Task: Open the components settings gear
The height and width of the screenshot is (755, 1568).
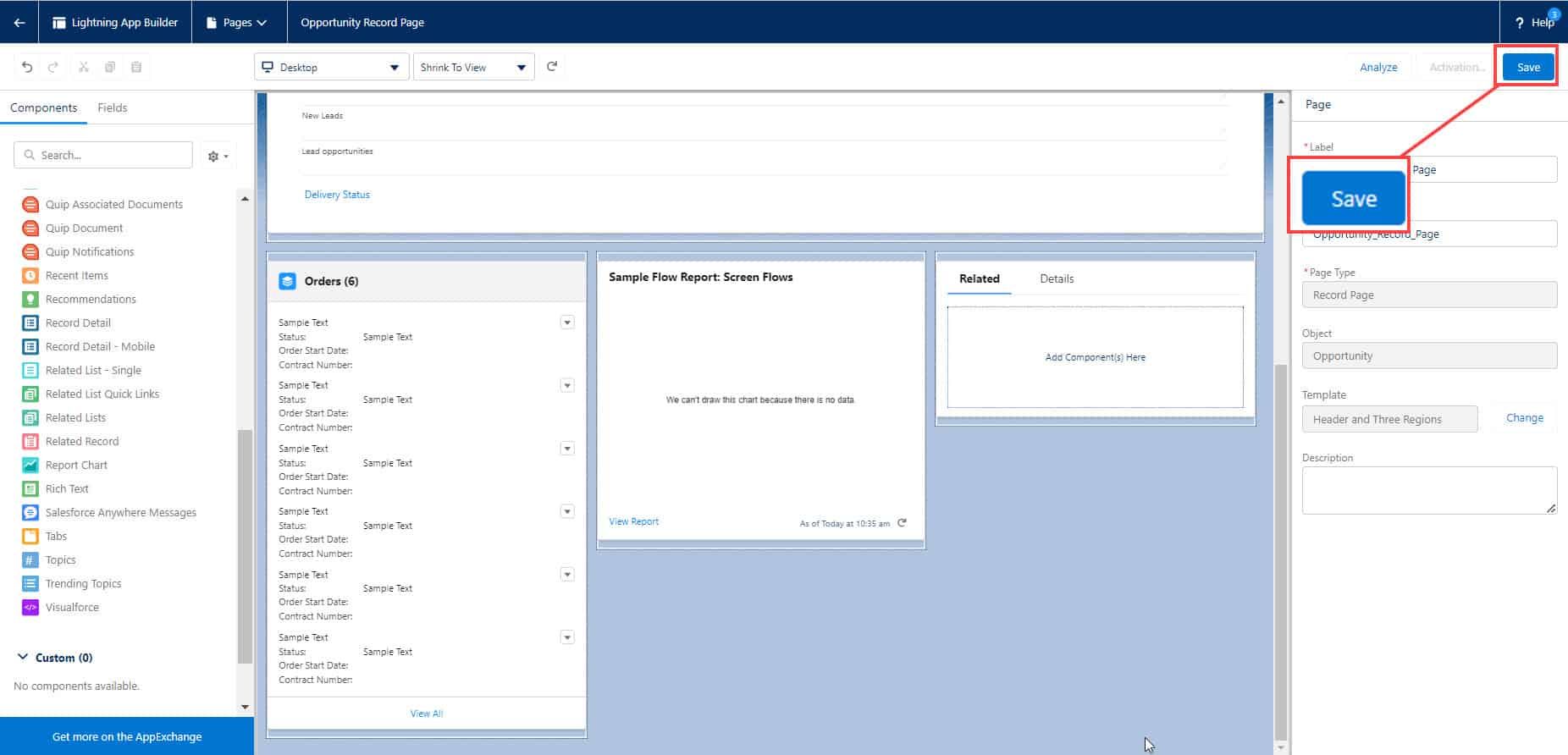Action: tap(218, 156)
